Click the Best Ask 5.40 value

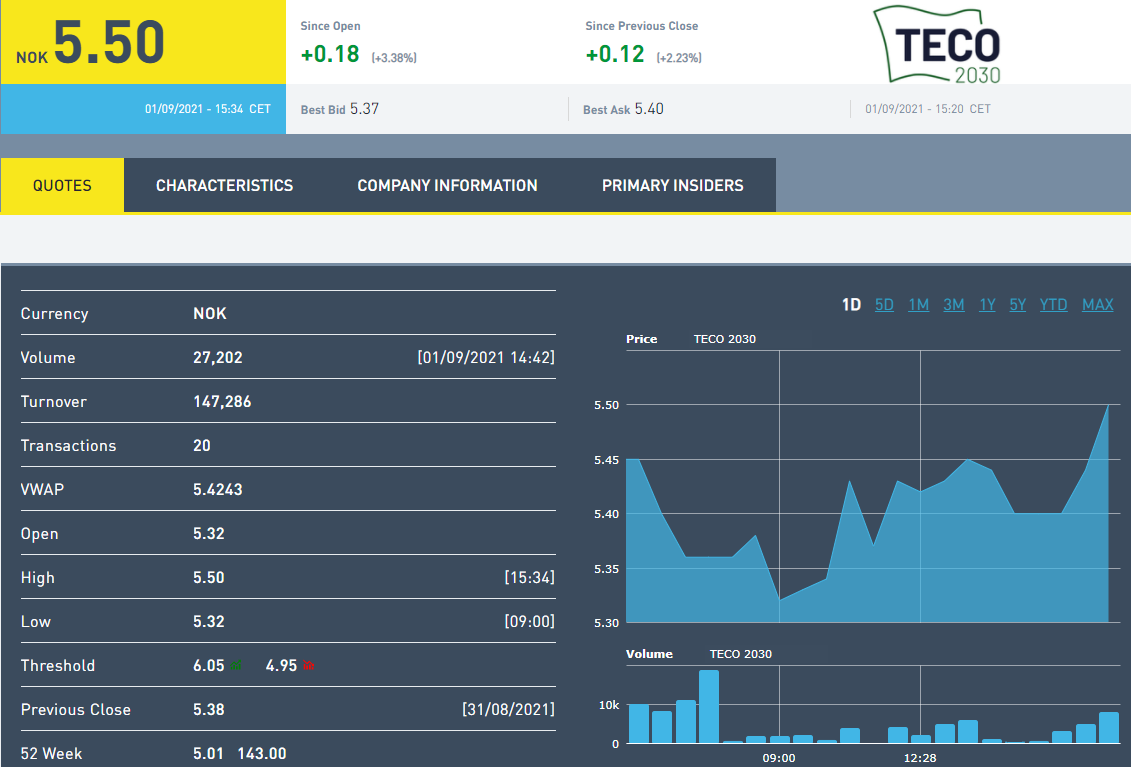[x=649, y=109]
